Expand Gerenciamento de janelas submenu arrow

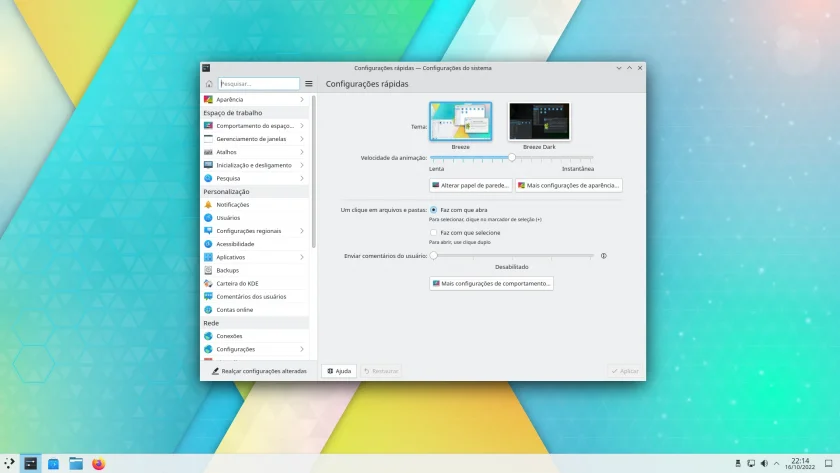point(302,139)
